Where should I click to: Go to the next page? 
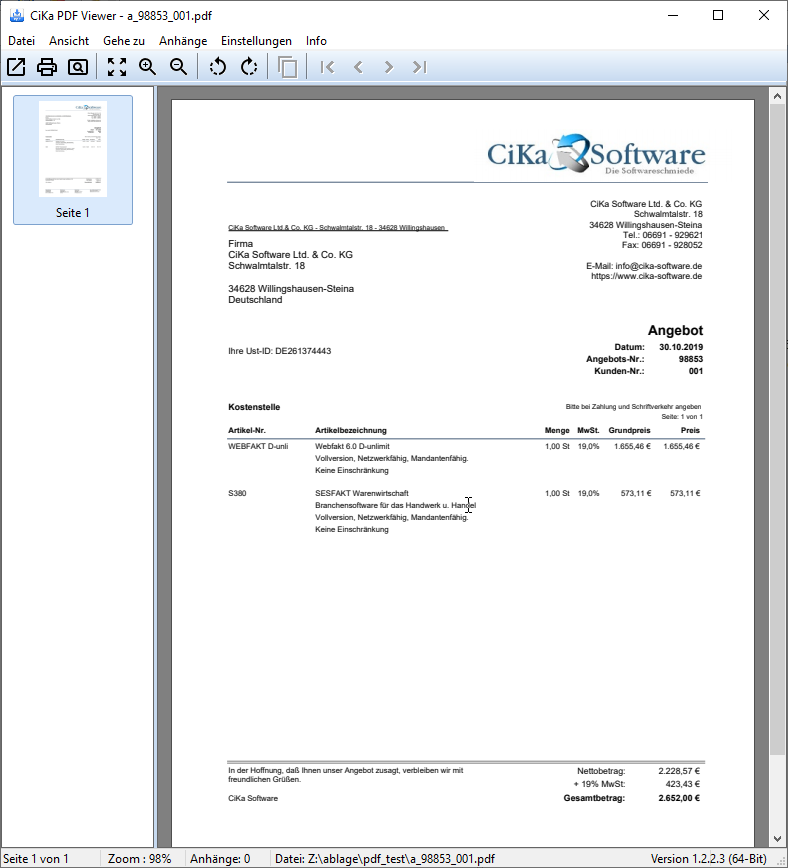tap(389, 67)
